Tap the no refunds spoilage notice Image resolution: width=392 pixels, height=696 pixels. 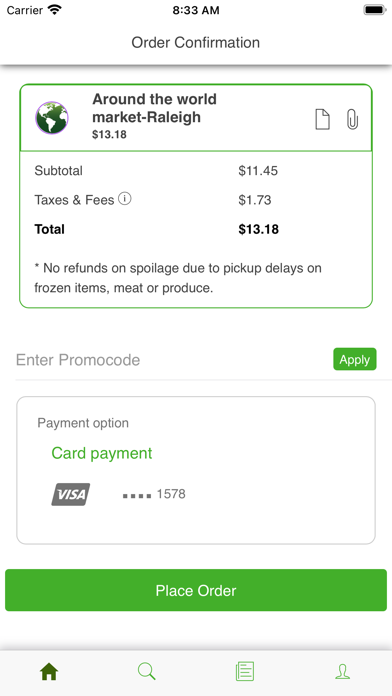pyautogui.click(x=178, y=278)
